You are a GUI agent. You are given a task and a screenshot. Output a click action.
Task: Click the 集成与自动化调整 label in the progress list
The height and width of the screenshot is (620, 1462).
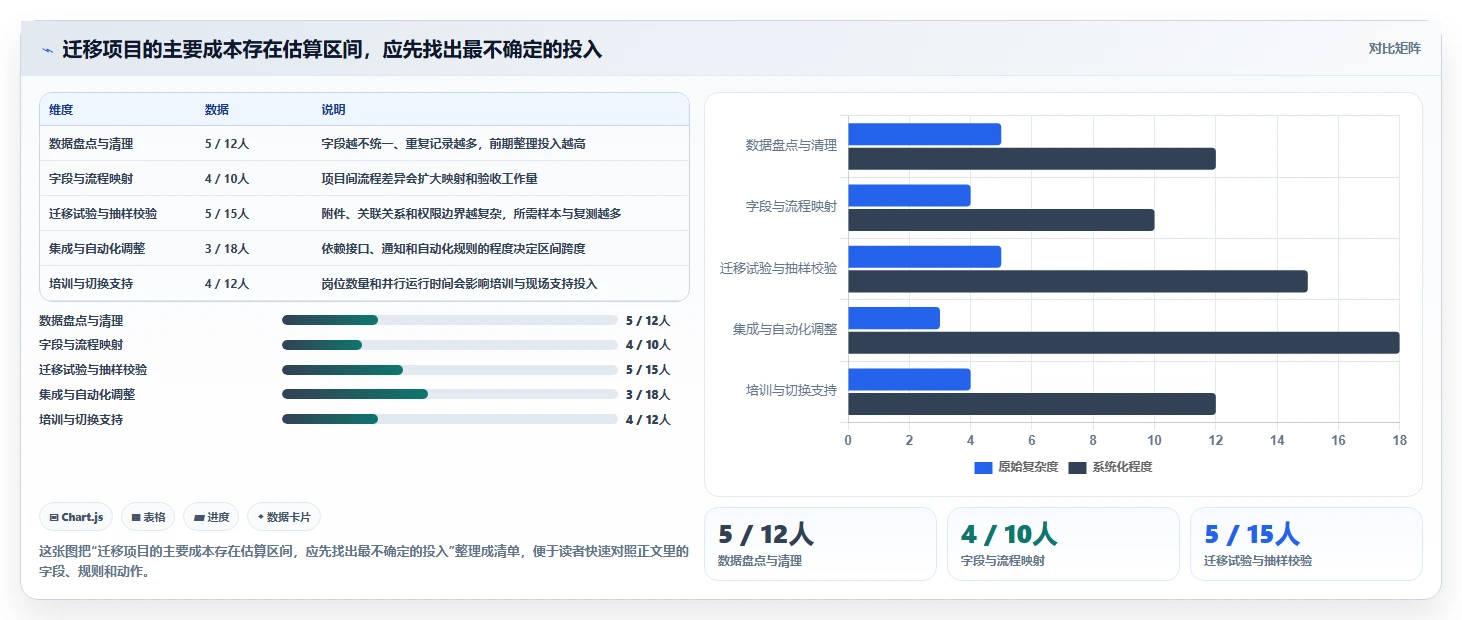[87, 395]
